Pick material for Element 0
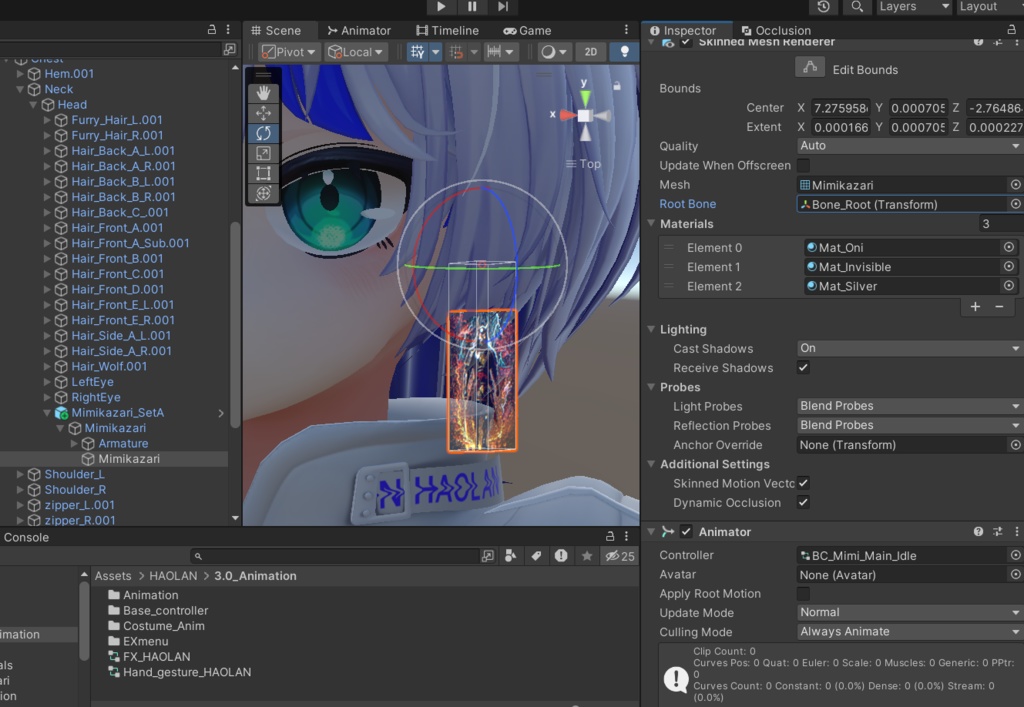1024x707 pixels. [1008, 247]
